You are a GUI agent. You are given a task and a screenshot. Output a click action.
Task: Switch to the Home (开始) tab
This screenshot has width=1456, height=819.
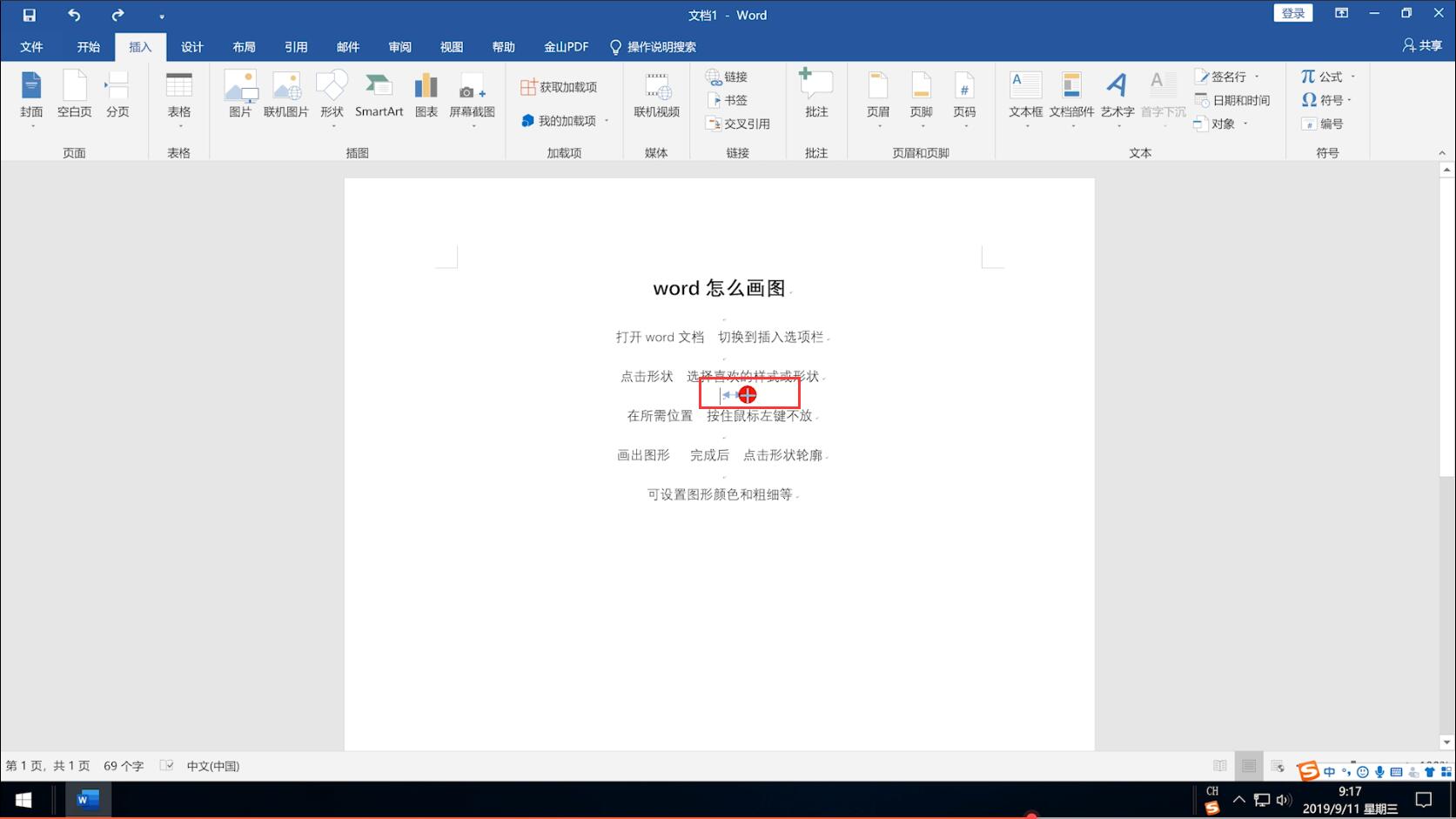[x=88, y=47]
